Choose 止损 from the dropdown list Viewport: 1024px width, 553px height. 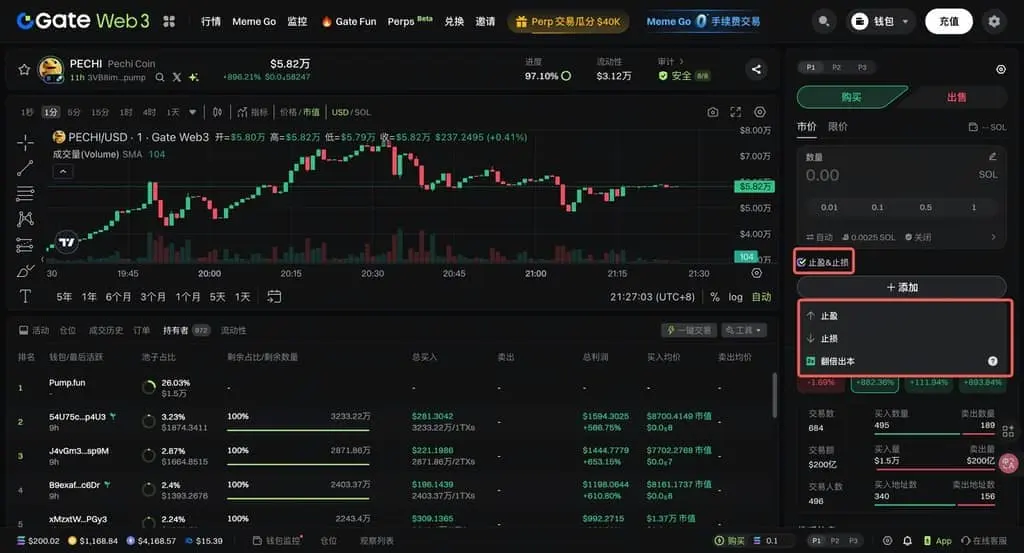tap(904, 338)
